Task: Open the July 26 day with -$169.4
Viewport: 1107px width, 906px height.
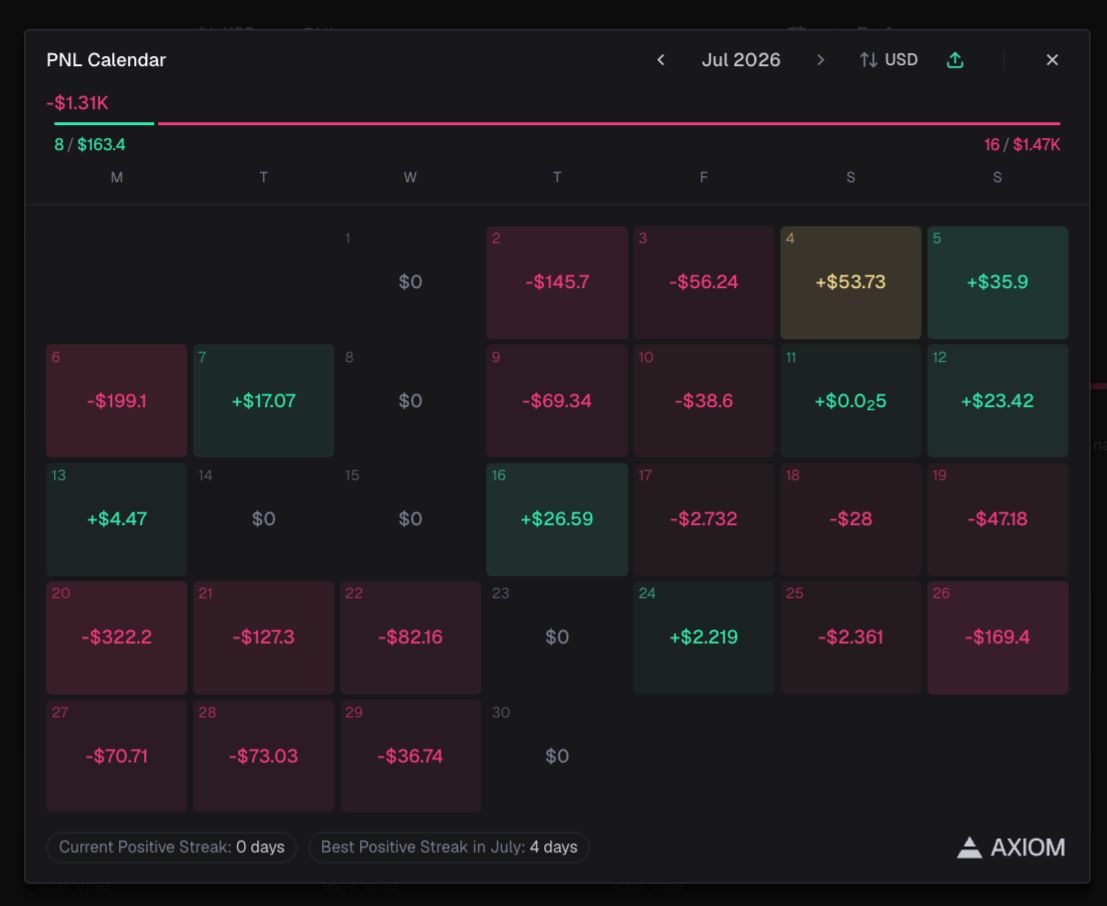Action: 998,638
